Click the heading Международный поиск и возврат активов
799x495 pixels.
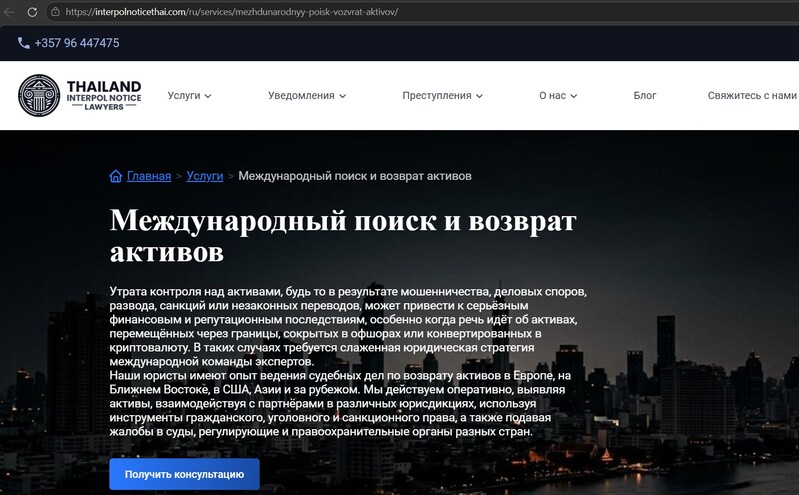tap(343, 236)
